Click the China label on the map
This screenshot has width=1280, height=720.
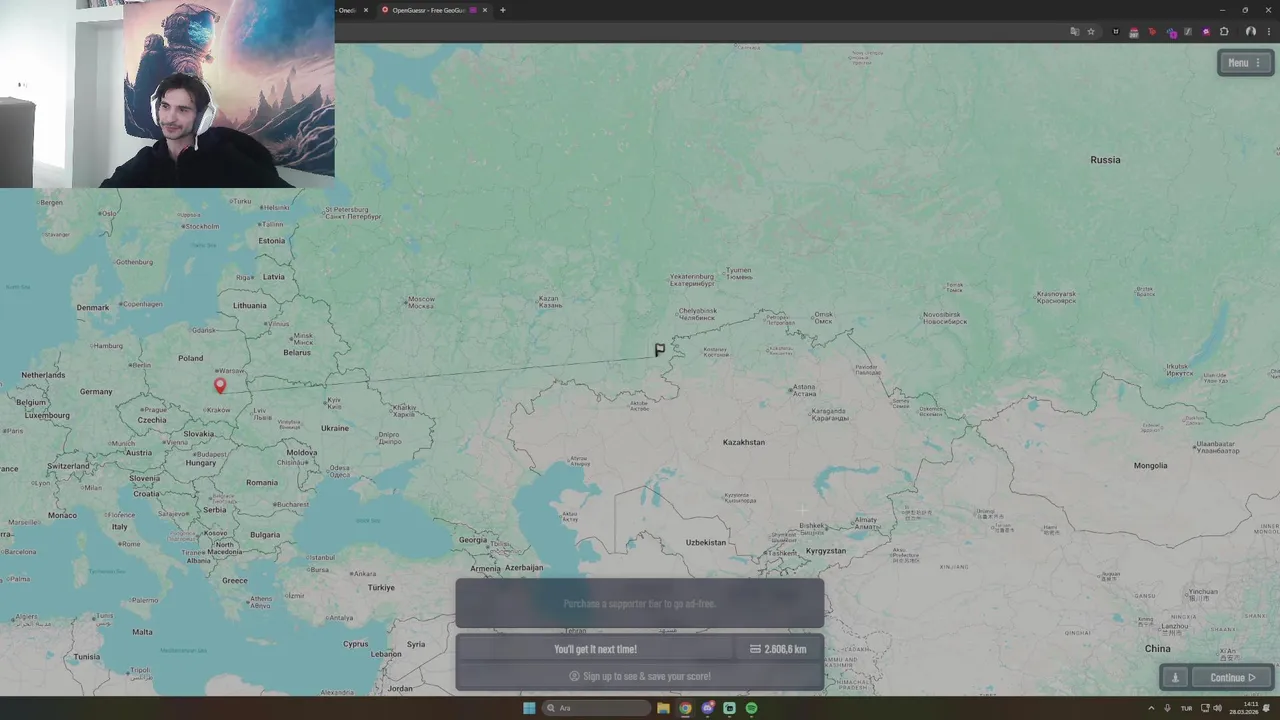click(x=1157, y=649)
